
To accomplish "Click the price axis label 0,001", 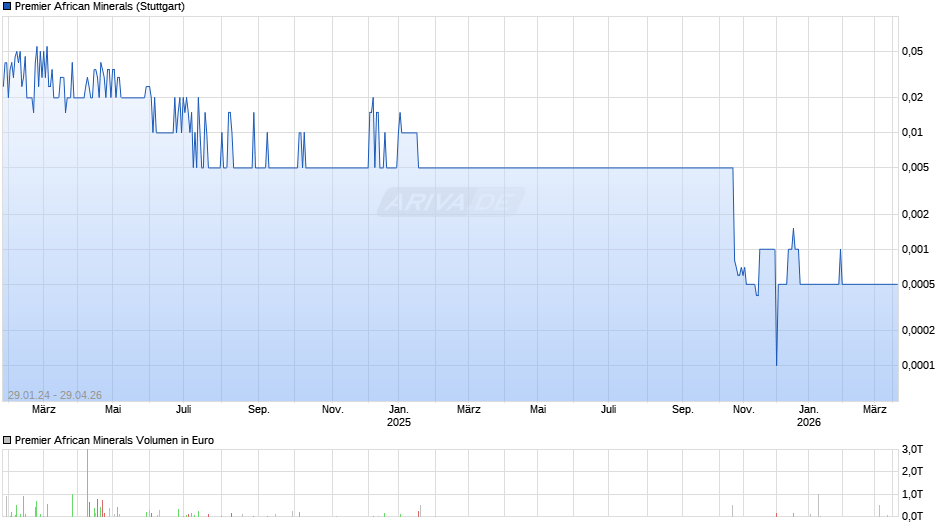I will tap(915, 250).
